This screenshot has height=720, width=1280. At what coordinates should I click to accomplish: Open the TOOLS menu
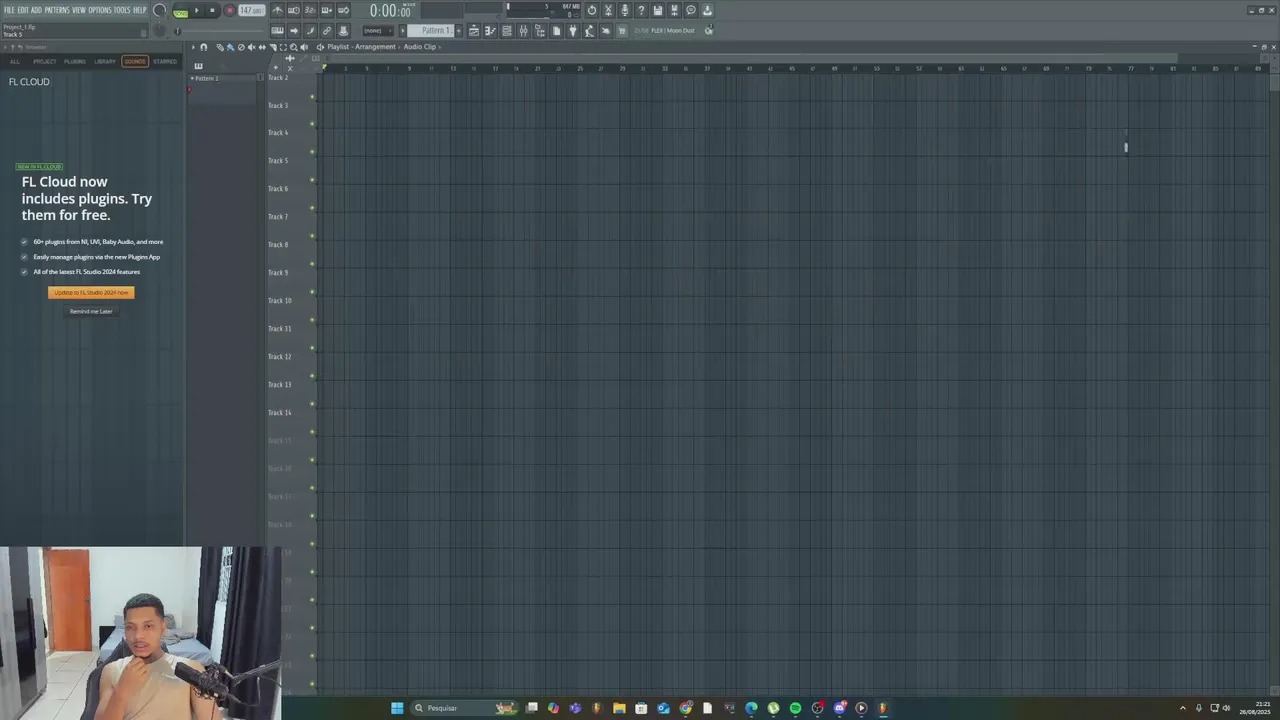point(122,10)
